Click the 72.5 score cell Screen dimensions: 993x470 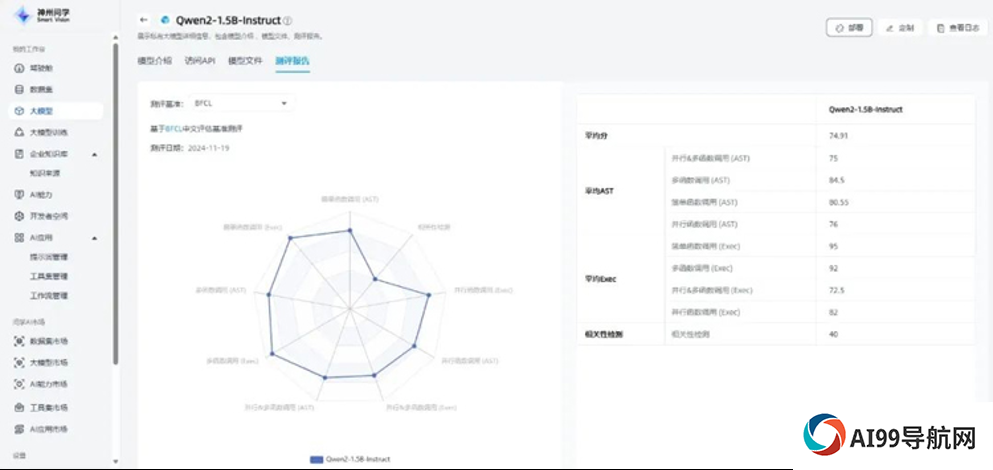click(896, 290)
